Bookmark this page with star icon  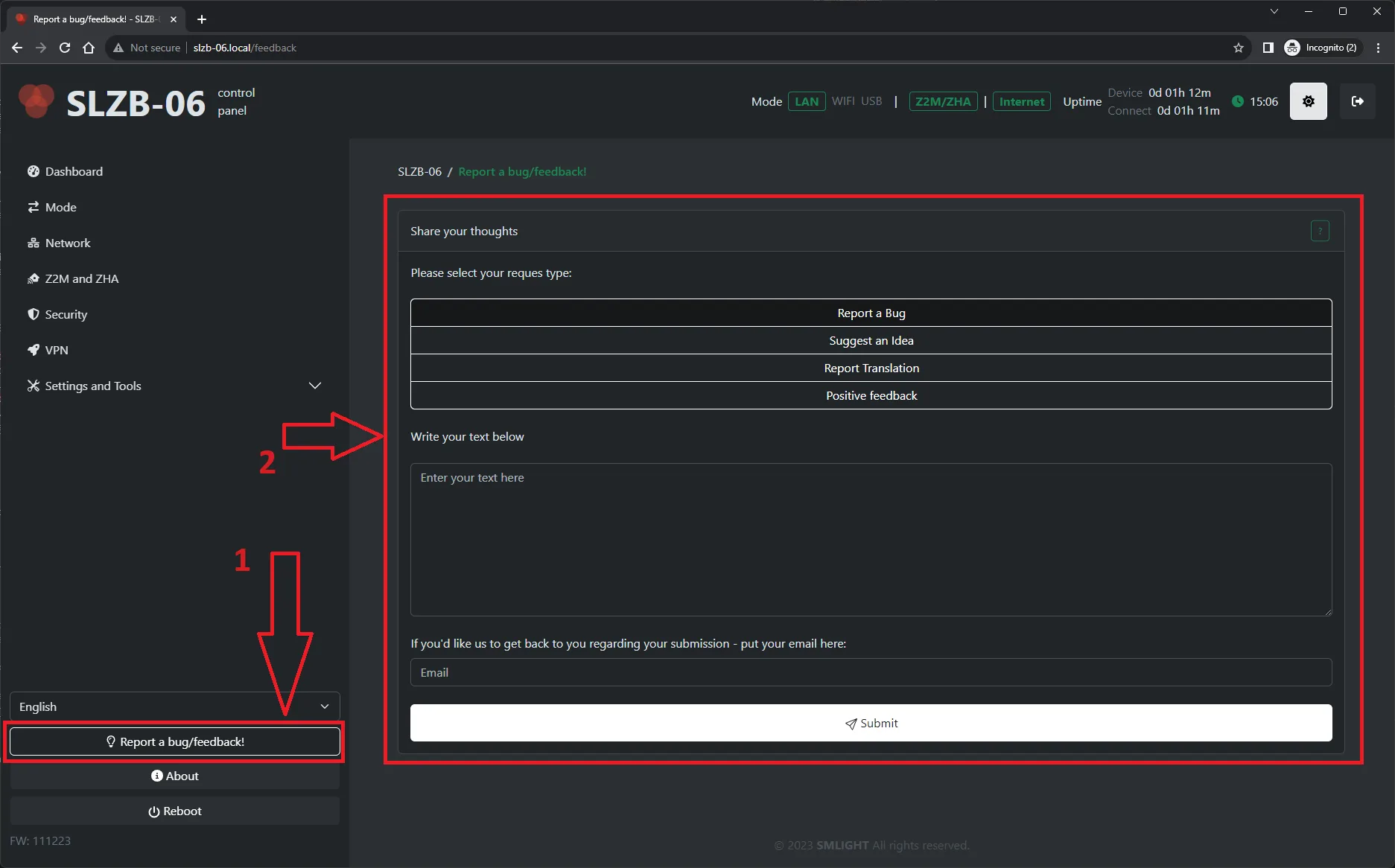point(1238,48)
